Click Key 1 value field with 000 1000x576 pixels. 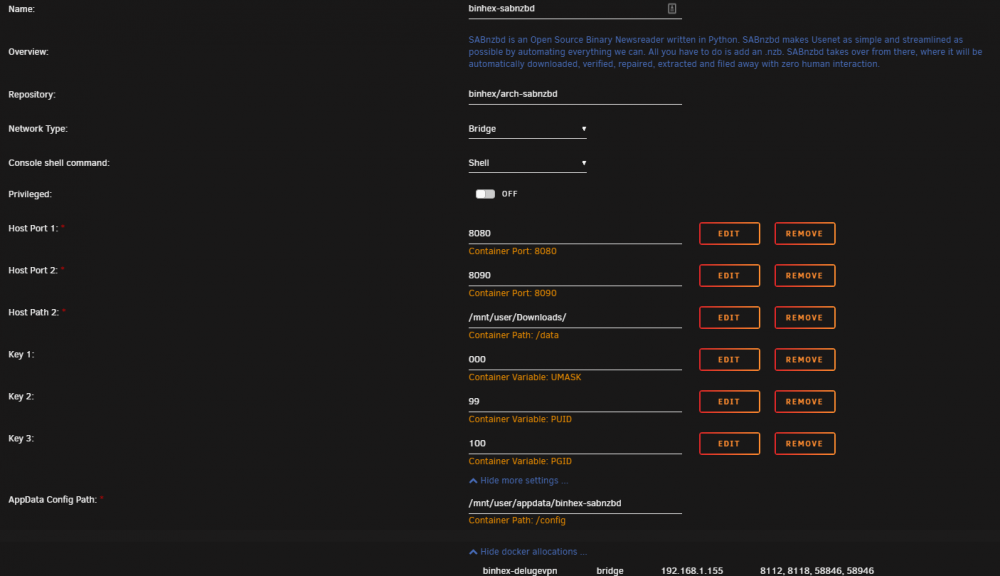(x=575, y=360)
